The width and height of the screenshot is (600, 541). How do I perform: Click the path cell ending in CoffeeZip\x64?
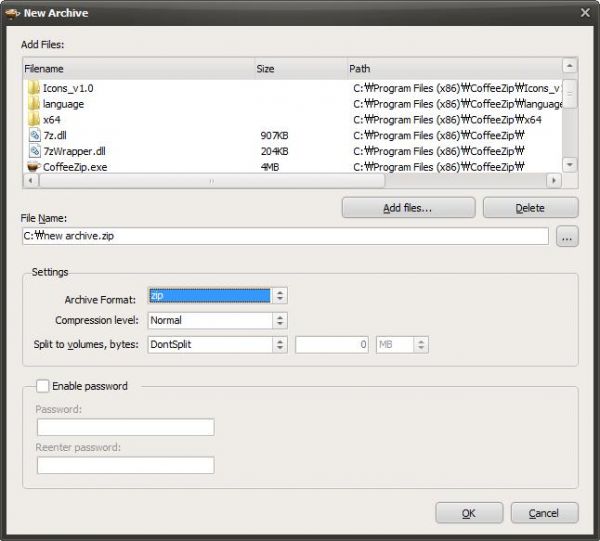point(447,120)
